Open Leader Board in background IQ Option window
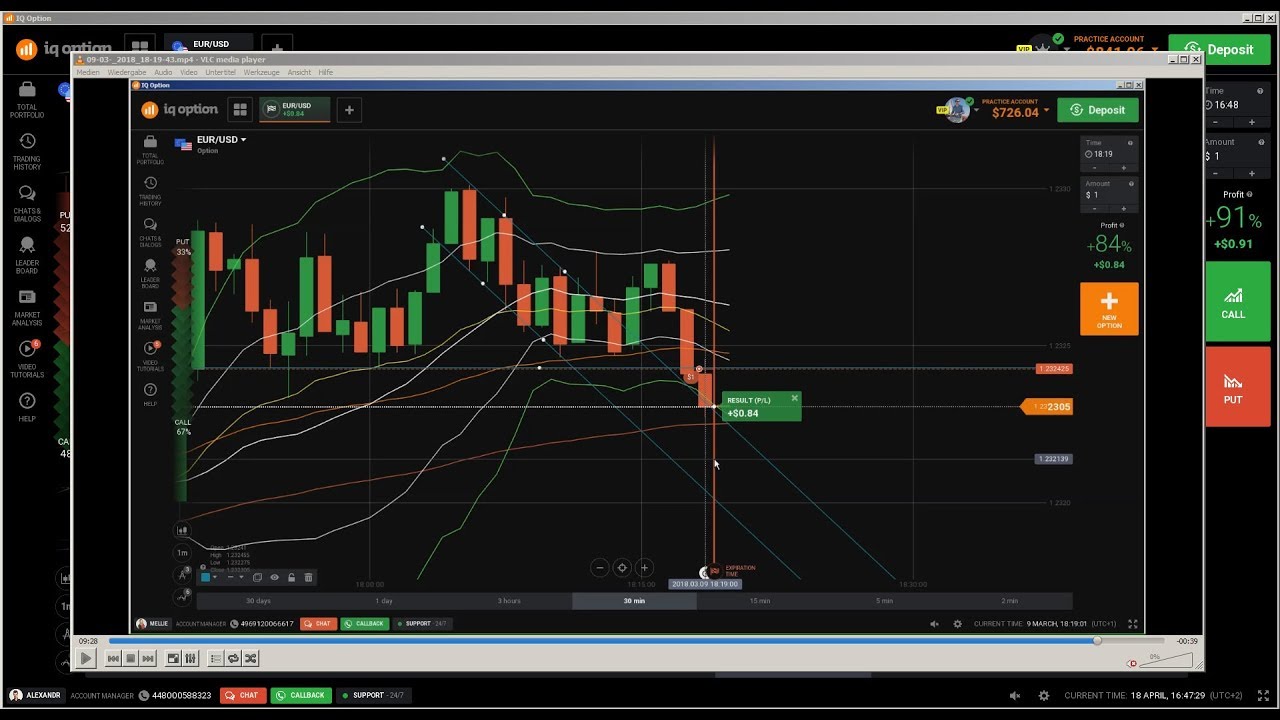Viewport: 1280px width, 720px height. point(27,255)
